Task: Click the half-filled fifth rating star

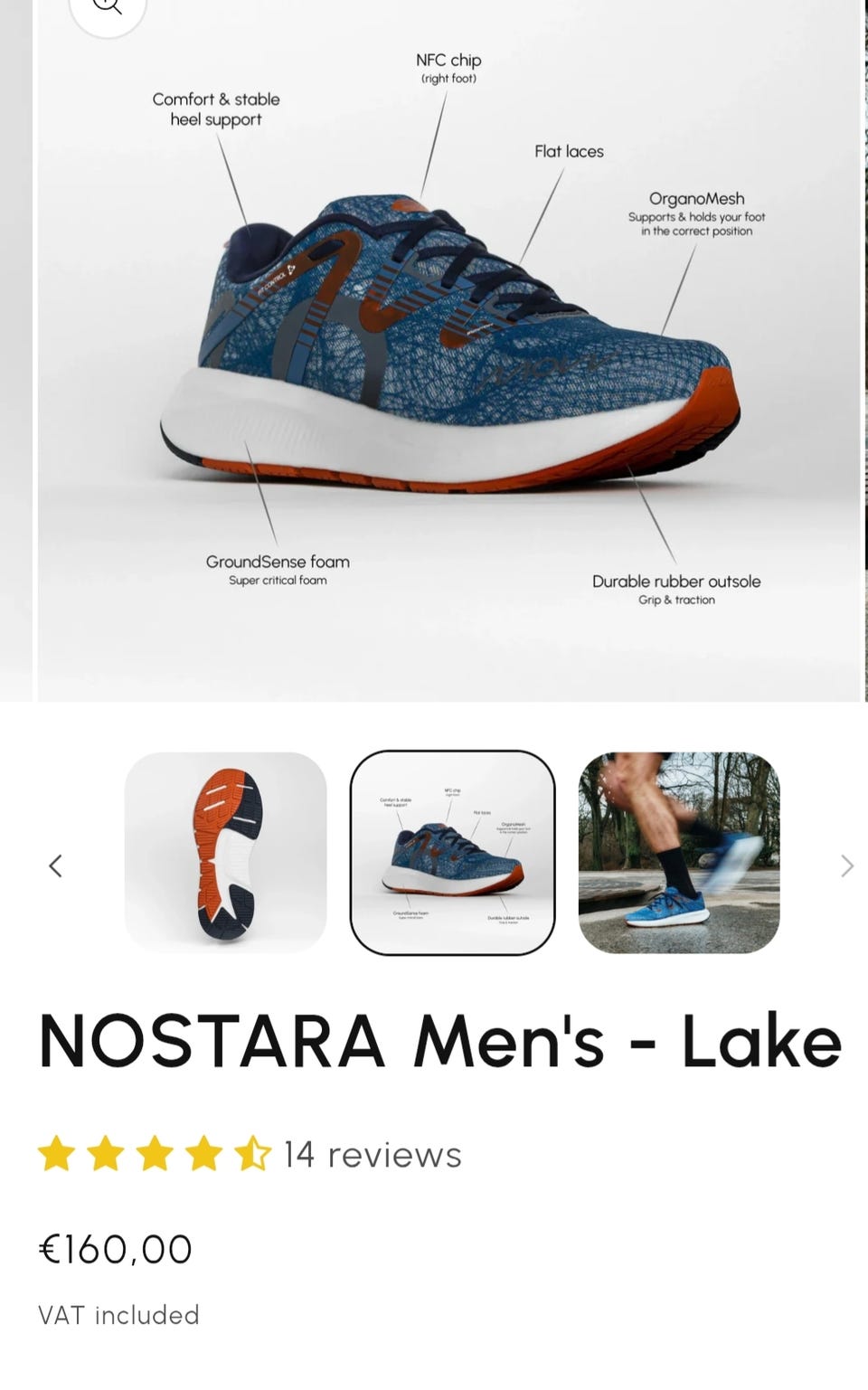Action: click(252, 1154)
